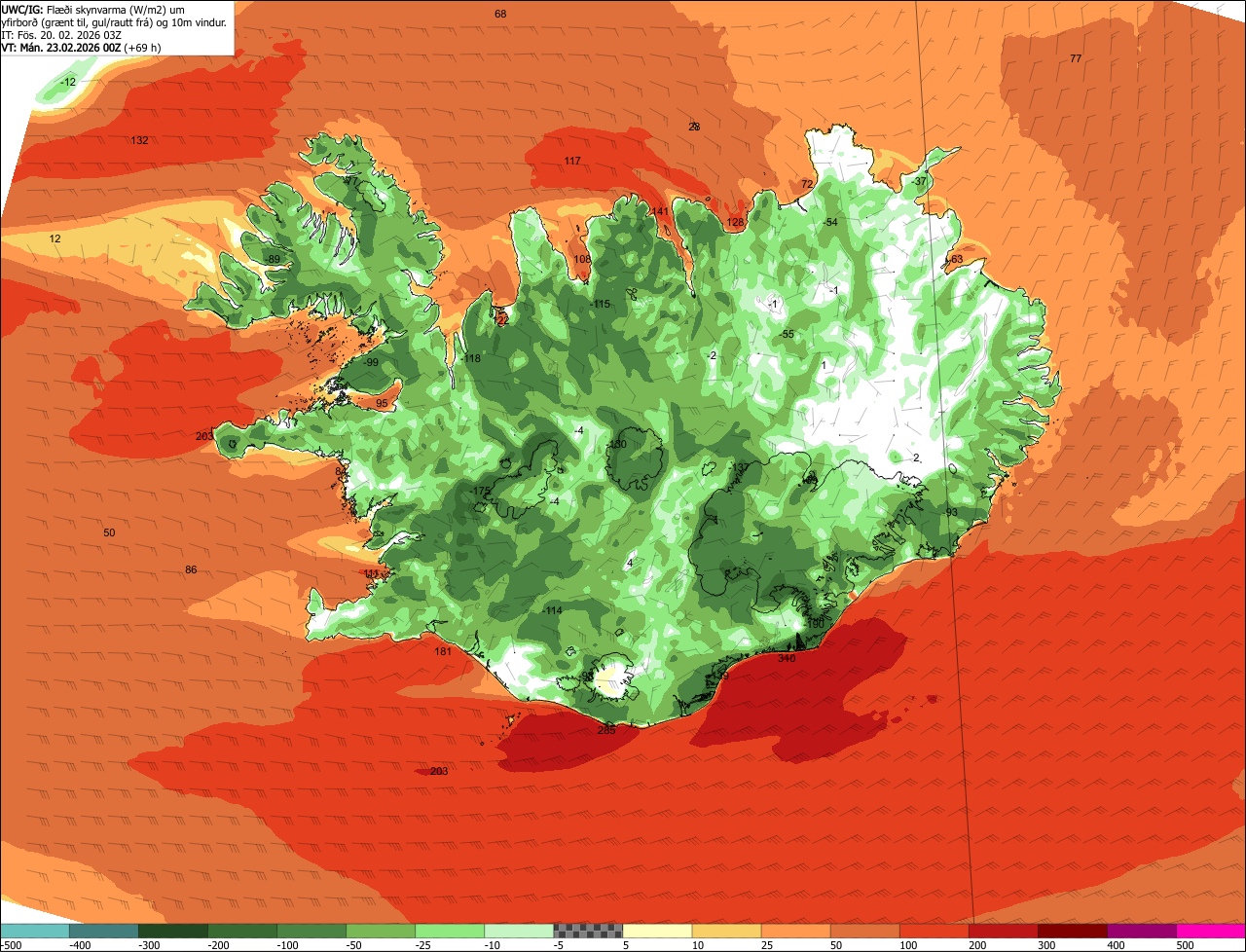The height and width of the screenshot is (952, 1246).
Task: Select the light green swatch between -50 and -25
Action: click(x=380, y=931)
